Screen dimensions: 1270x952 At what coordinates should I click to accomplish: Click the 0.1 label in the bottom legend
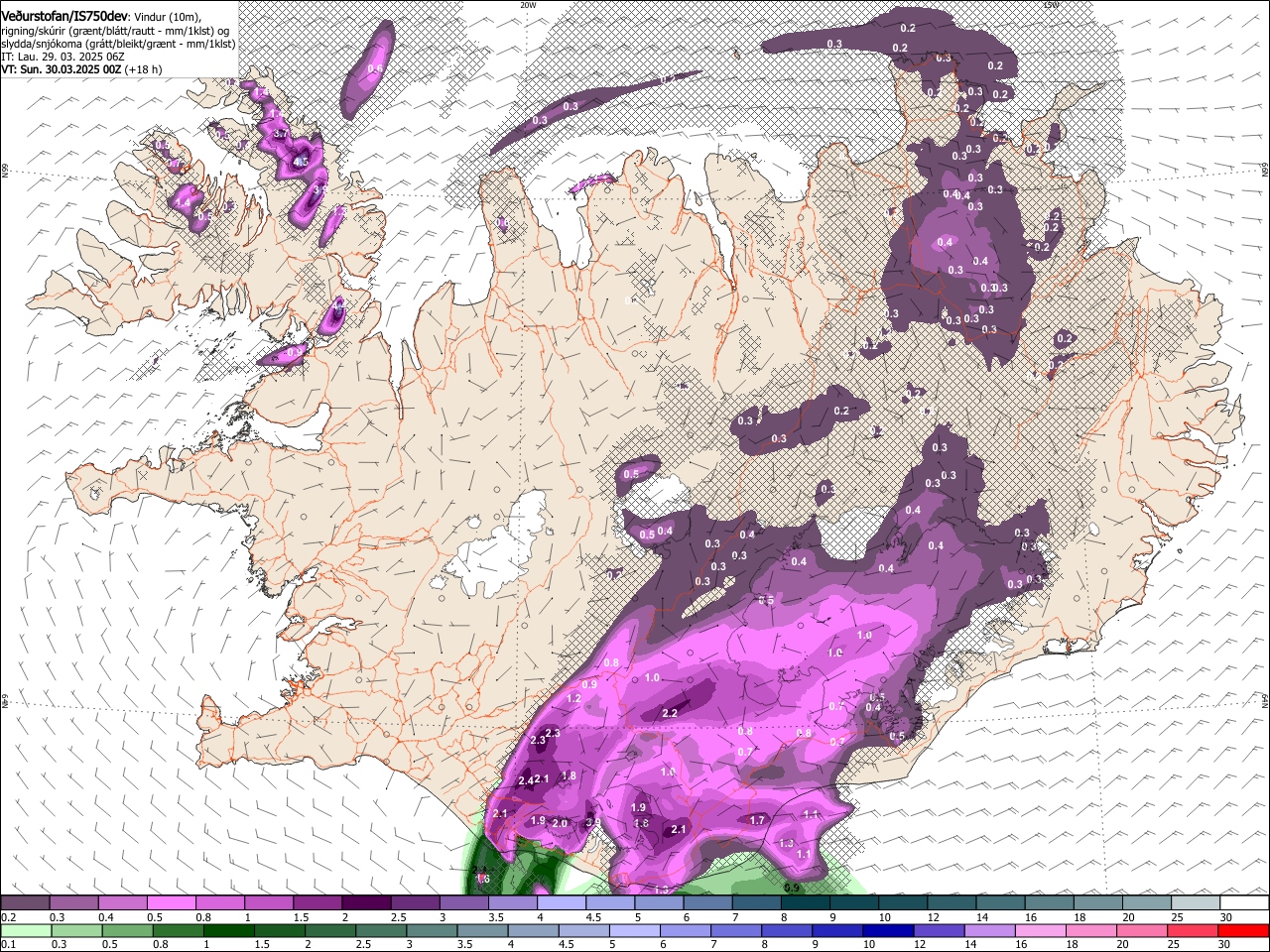point(8,945)
